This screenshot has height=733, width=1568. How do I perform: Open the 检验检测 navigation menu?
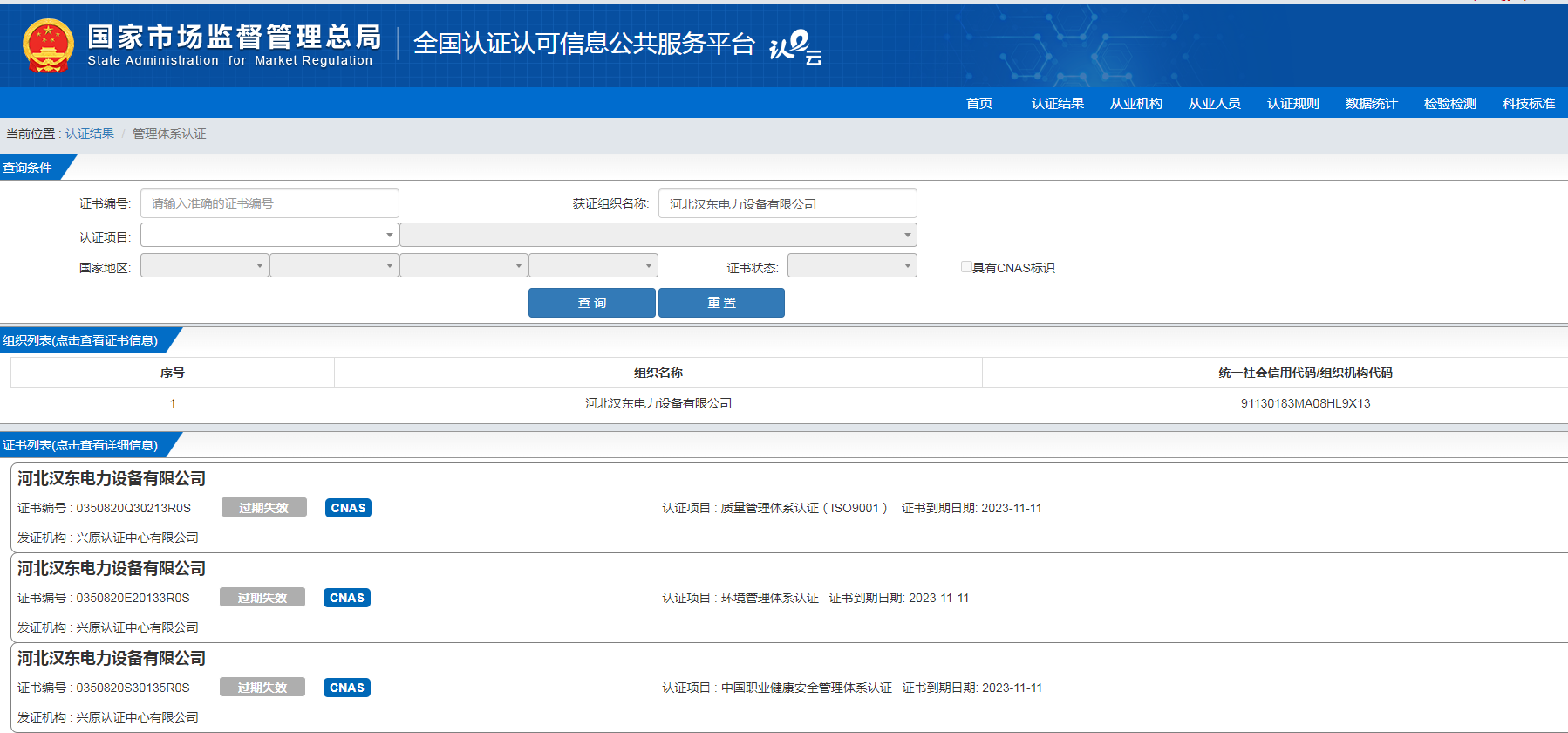coord(1450,103)
